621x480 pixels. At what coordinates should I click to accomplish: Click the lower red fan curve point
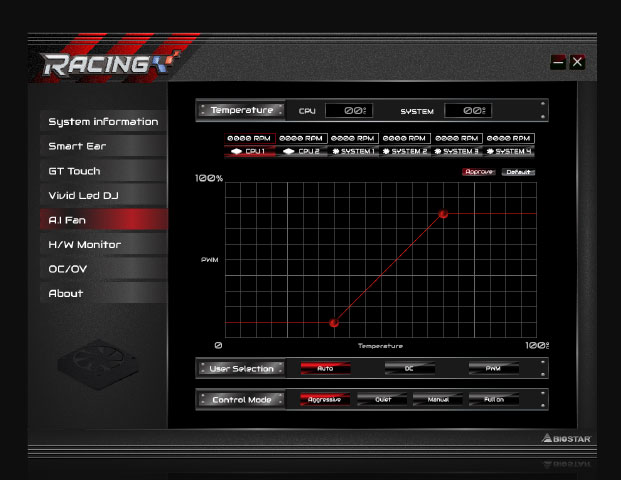[334, 323]
